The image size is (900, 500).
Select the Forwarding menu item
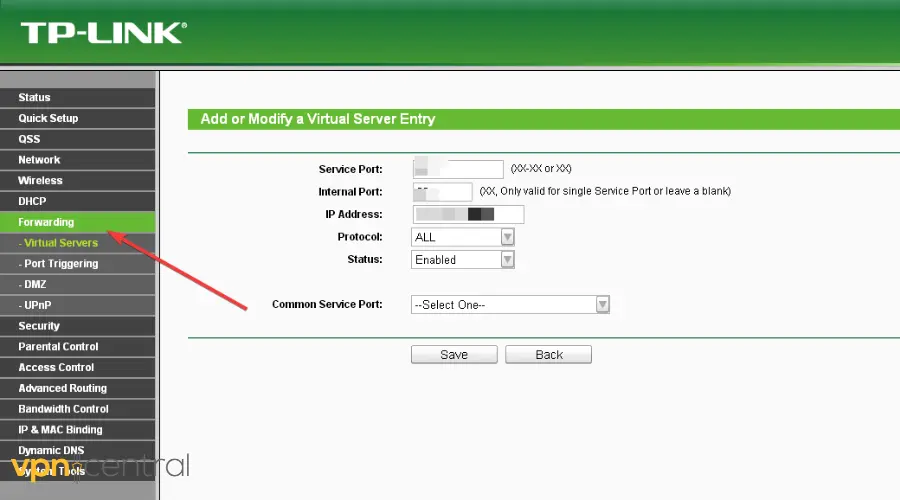tap(77, 222)
